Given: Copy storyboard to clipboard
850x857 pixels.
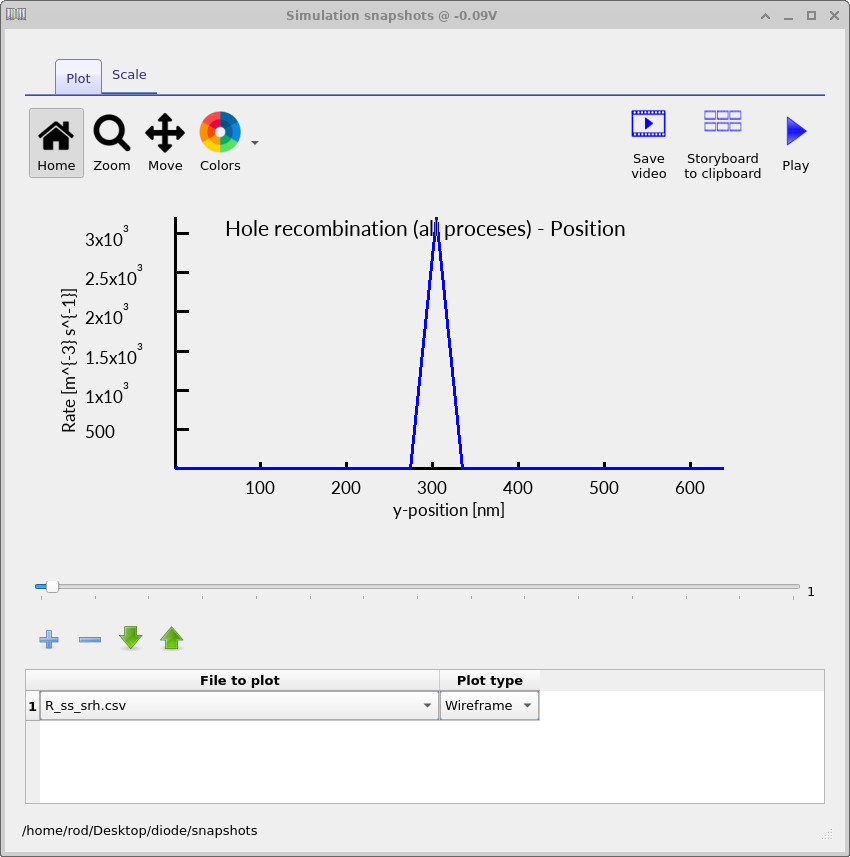Looking at the screenshot, I should (722, 122).
